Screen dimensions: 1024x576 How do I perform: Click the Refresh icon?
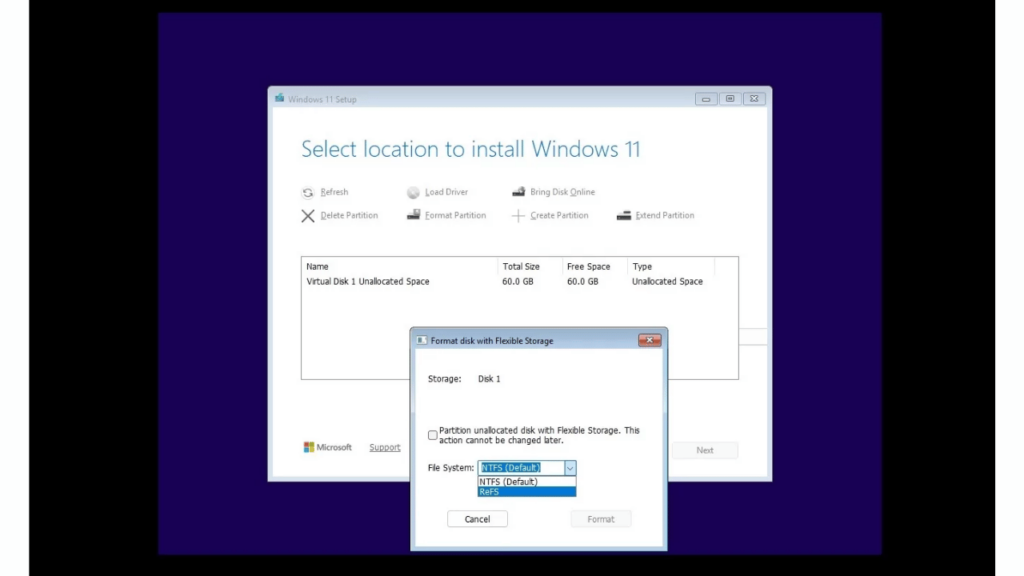(310, 192)
